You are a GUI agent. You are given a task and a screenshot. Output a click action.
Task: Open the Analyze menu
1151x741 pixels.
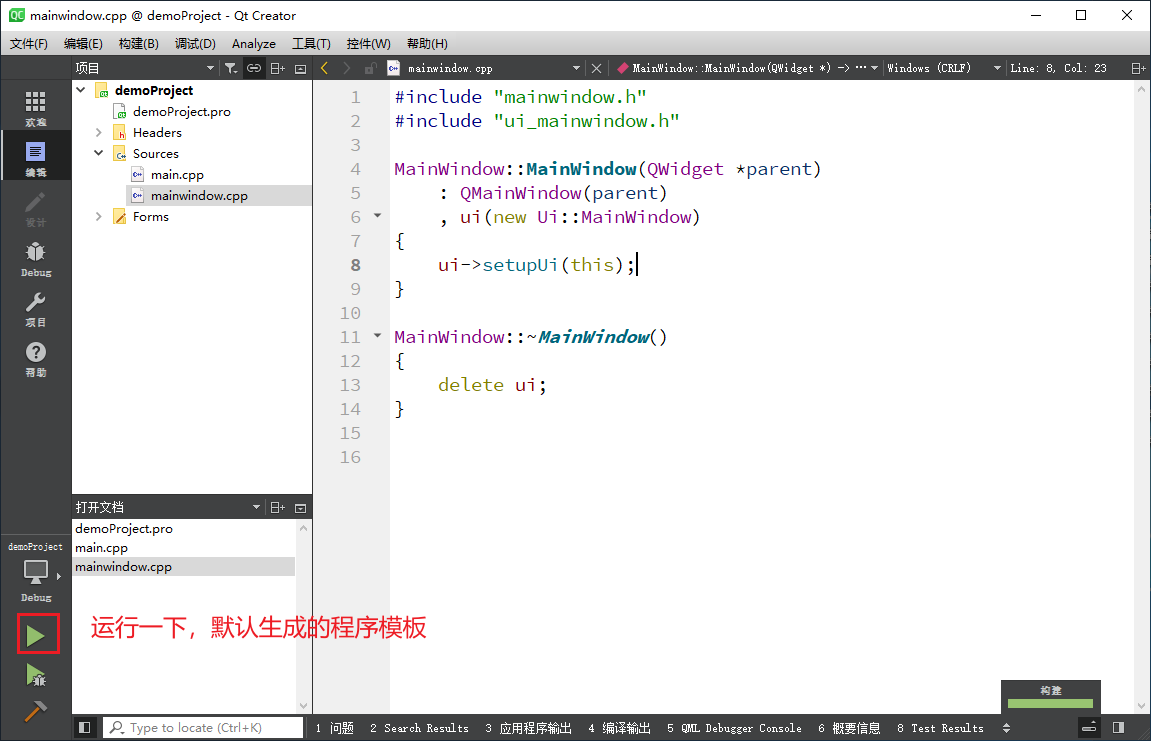coord(254,43)
